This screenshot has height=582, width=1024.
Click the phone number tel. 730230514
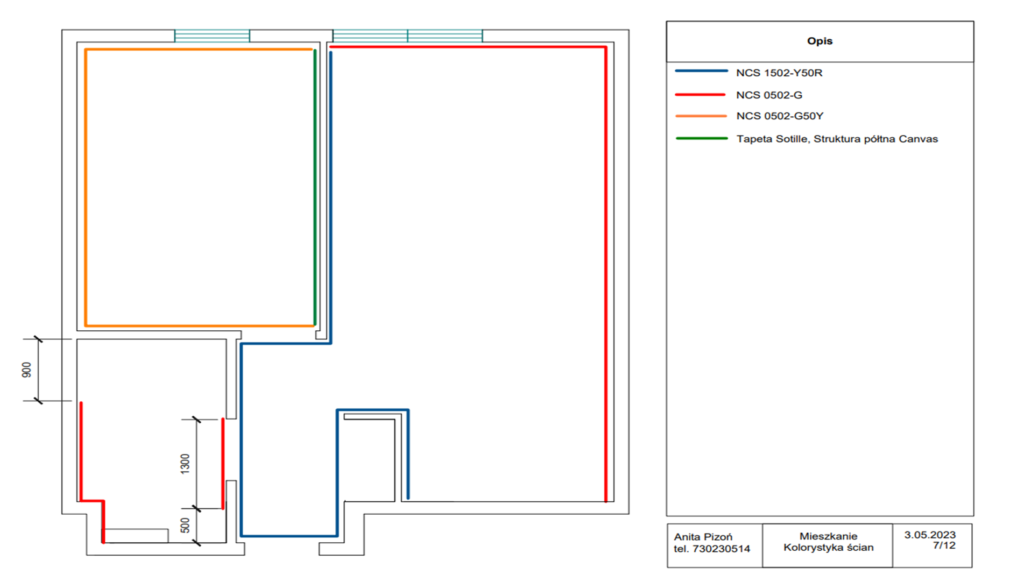[x=709, y=549]
